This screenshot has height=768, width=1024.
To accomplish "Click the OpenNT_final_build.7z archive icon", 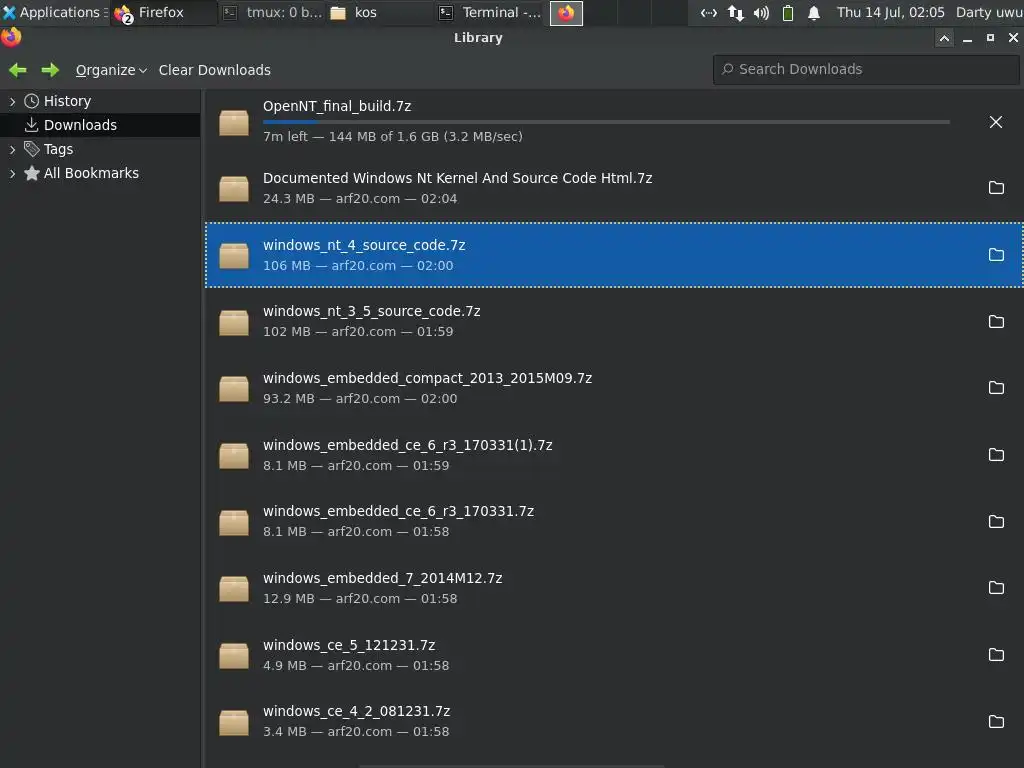I will click(x=234, y=123).
